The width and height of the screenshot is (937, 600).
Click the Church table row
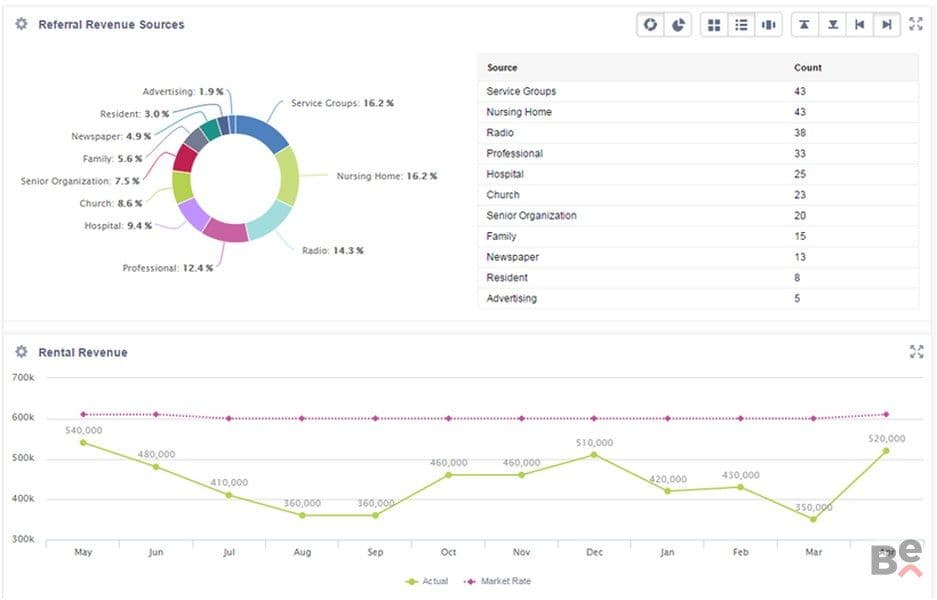[x=698, y=195]
